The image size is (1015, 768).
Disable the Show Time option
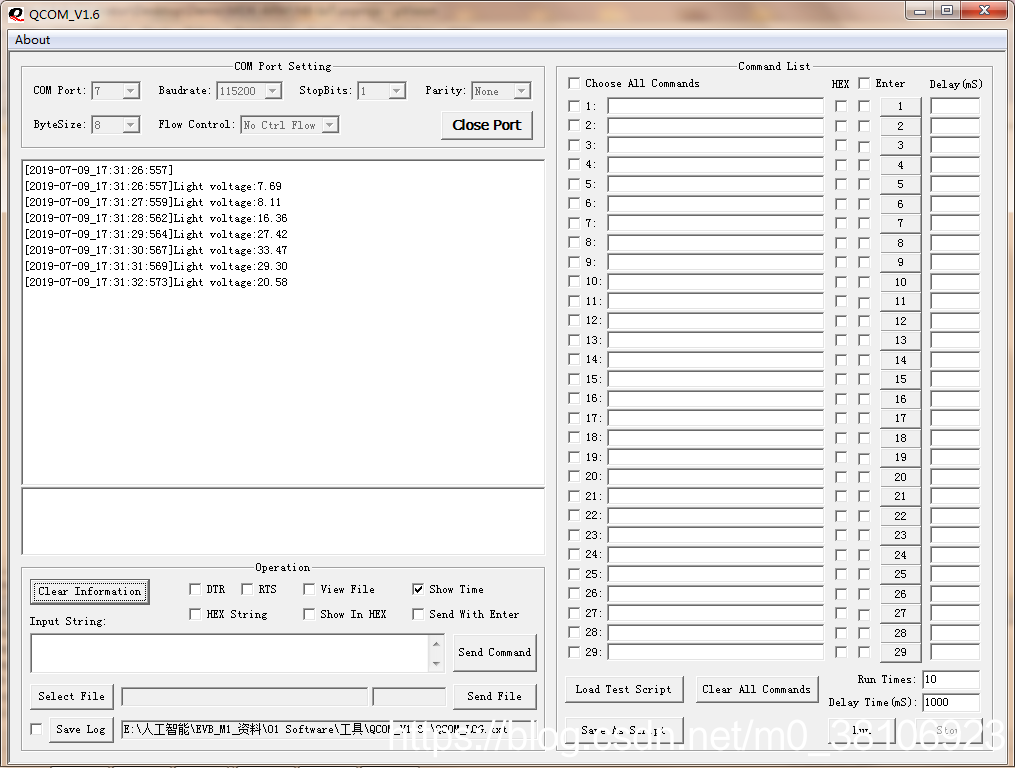[x=417, y=589]
